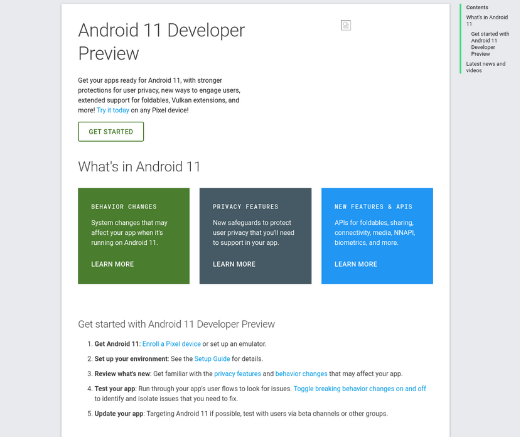This screenshot has height=437, width=520.
Task: Open LEARN MORE in Behavior Changes card
Action: click(x=113, y=264)
